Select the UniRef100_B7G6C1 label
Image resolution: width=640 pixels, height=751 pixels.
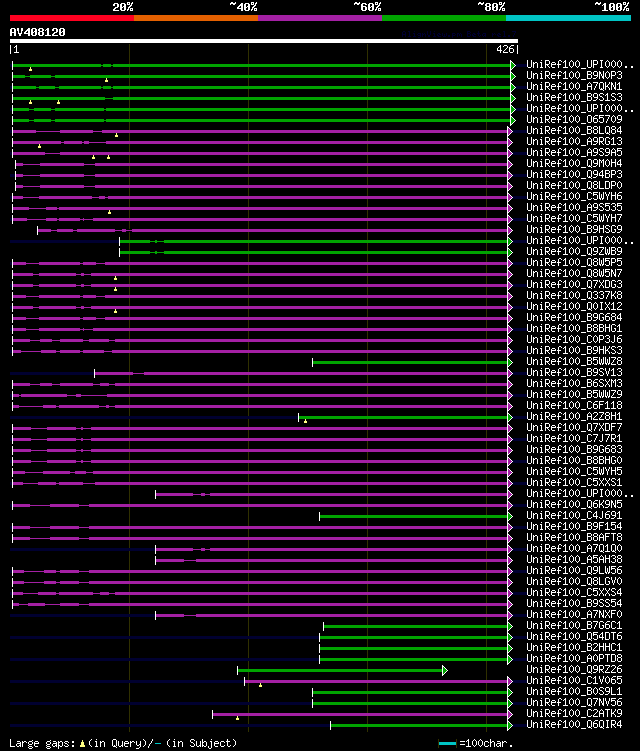[x=574, y=626]
